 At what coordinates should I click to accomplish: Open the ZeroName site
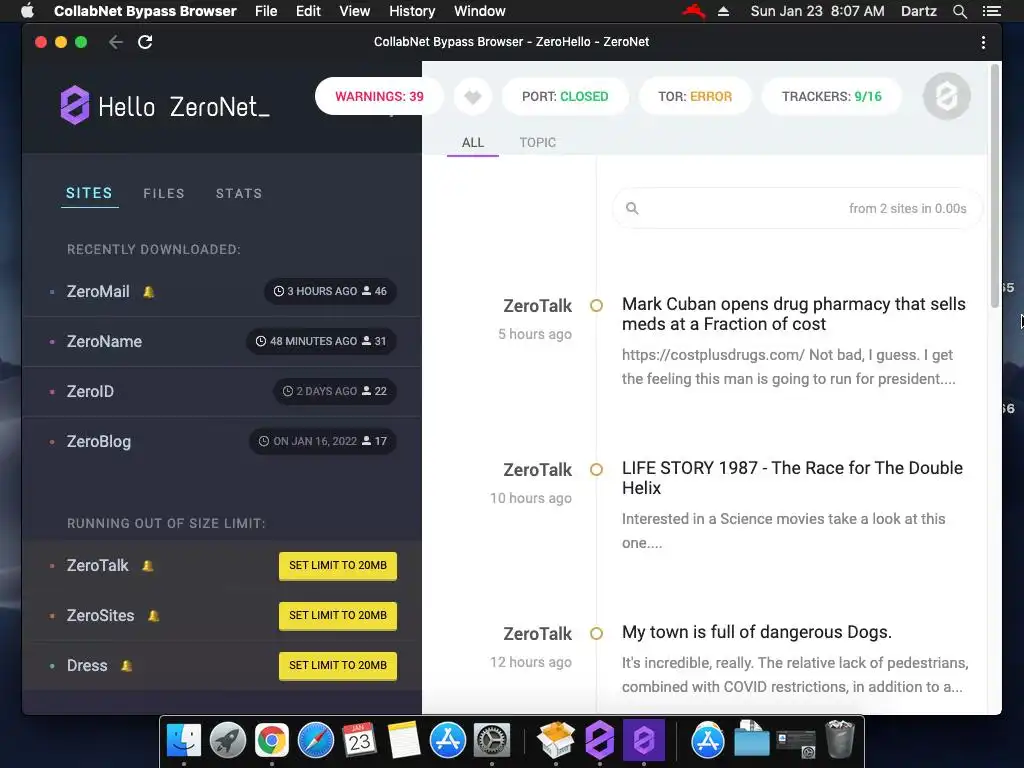(104, 342)
